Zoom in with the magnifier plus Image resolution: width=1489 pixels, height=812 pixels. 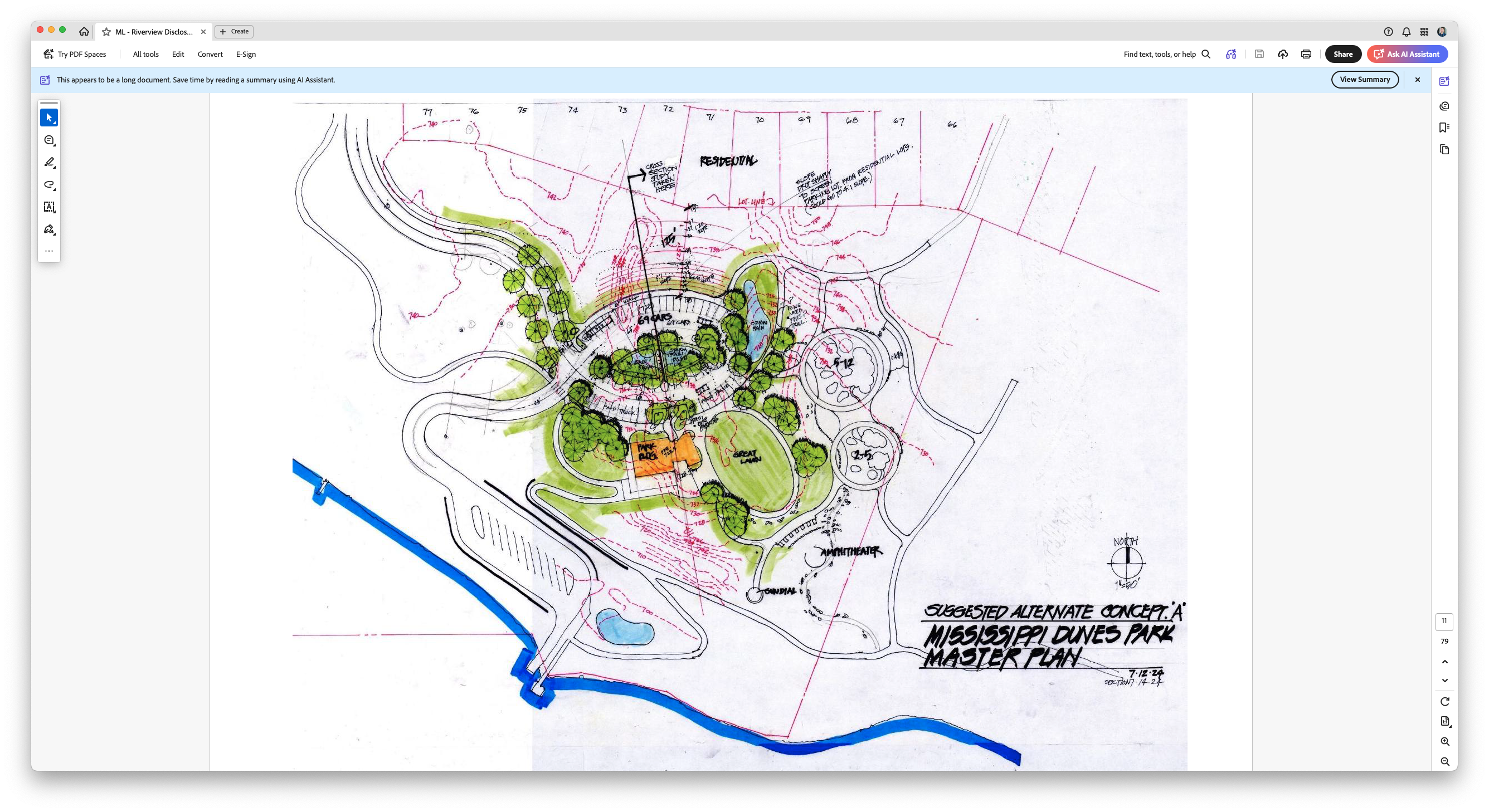(x=1444, y=741)
